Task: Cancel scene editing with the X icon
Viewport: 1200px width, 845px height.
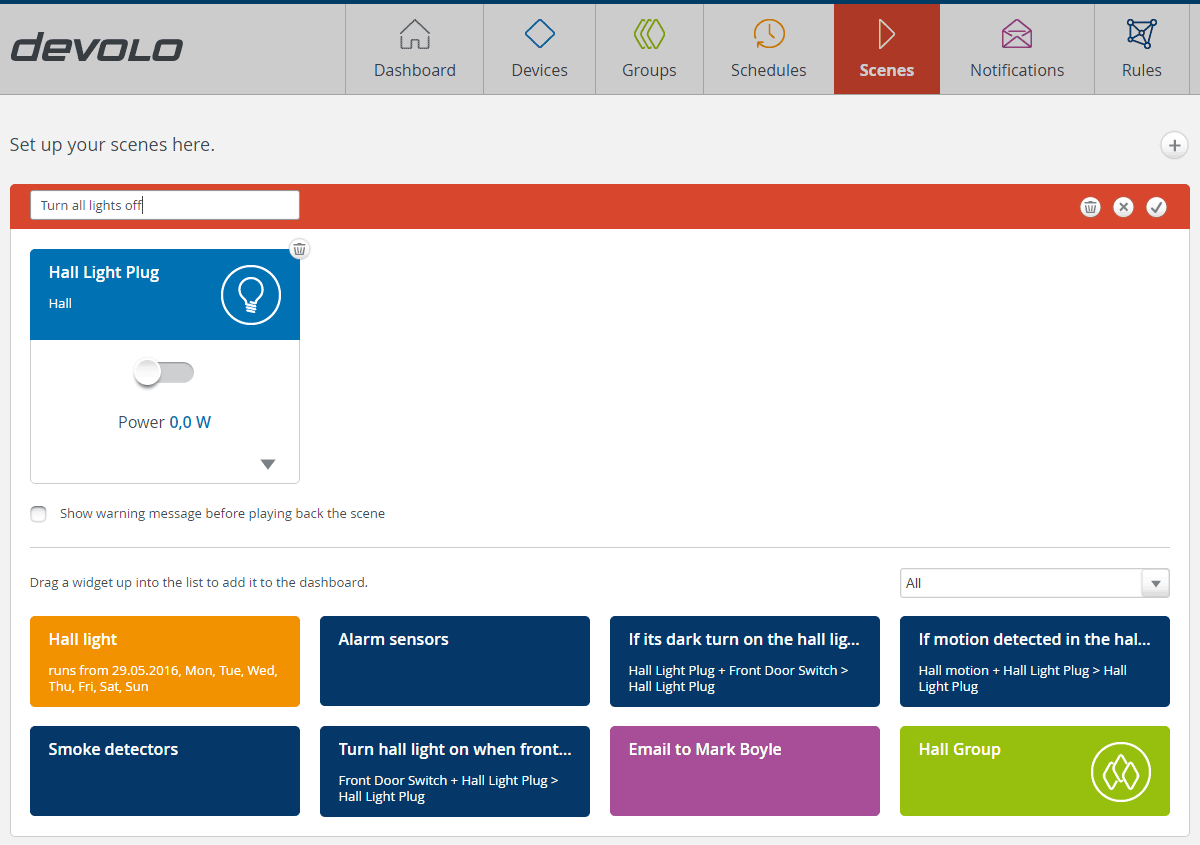Action: click(x=1123, y=207)
